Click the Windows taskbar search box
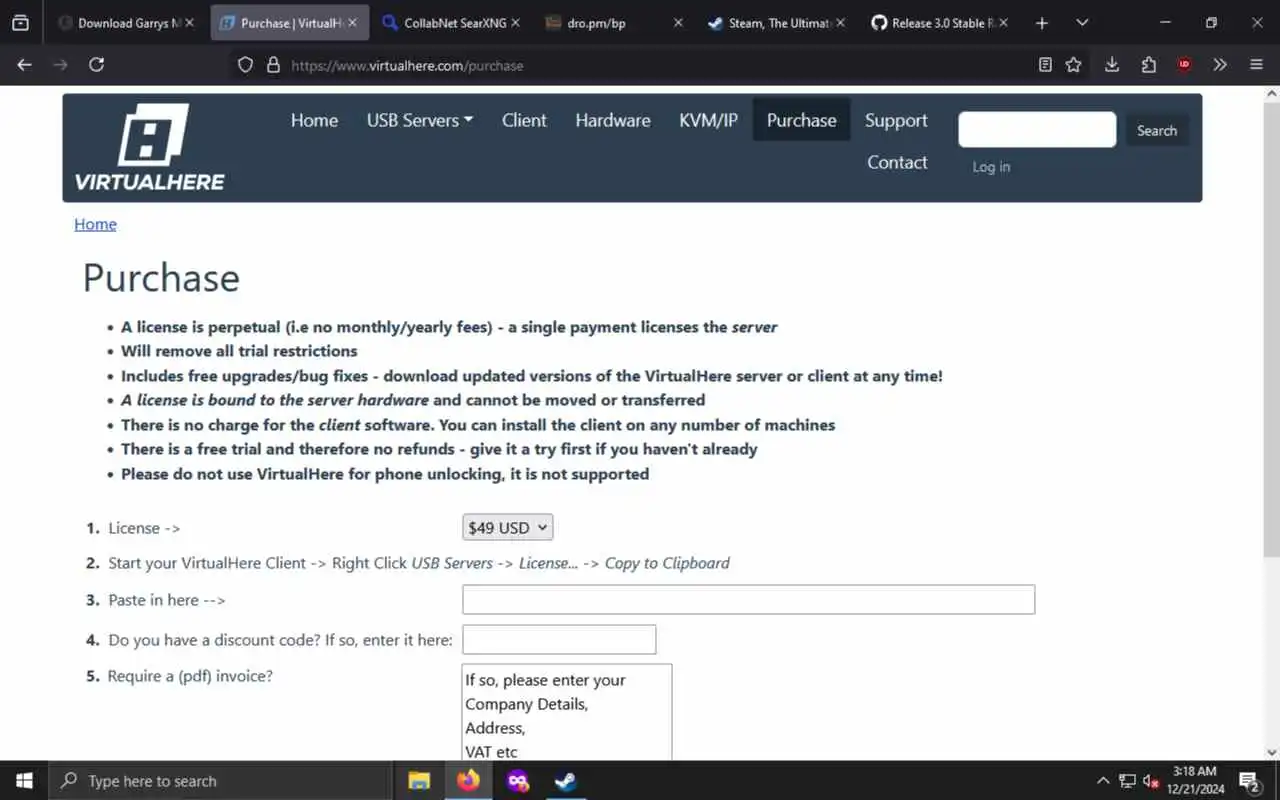Viewport: 1280px width, 800px height. [x=220, y=781]
